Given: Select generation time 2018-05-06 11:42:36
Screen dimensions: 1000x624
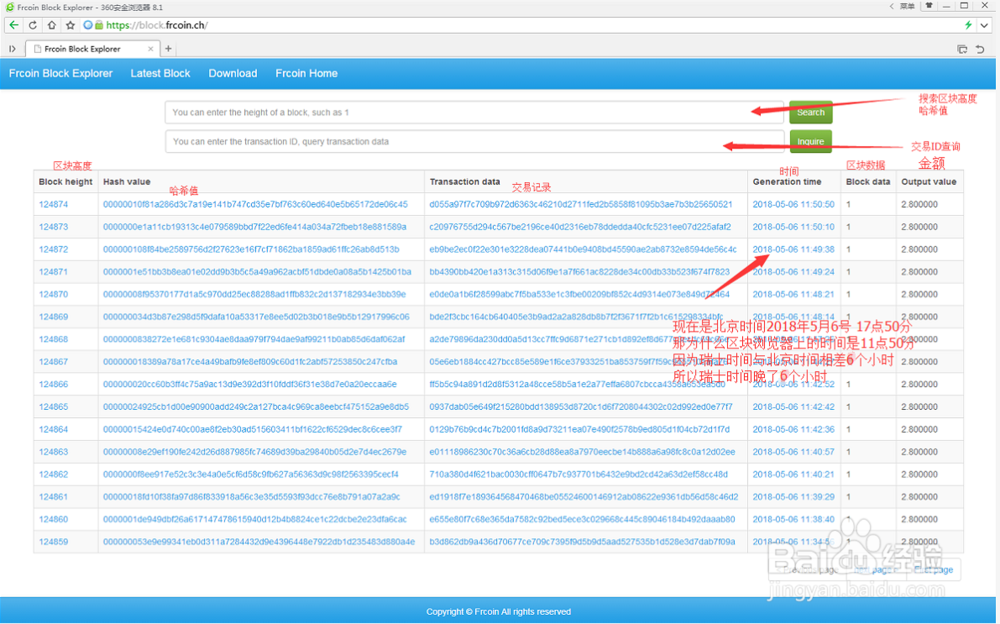Looking at the screenshot, I should (x=793, y=429).
